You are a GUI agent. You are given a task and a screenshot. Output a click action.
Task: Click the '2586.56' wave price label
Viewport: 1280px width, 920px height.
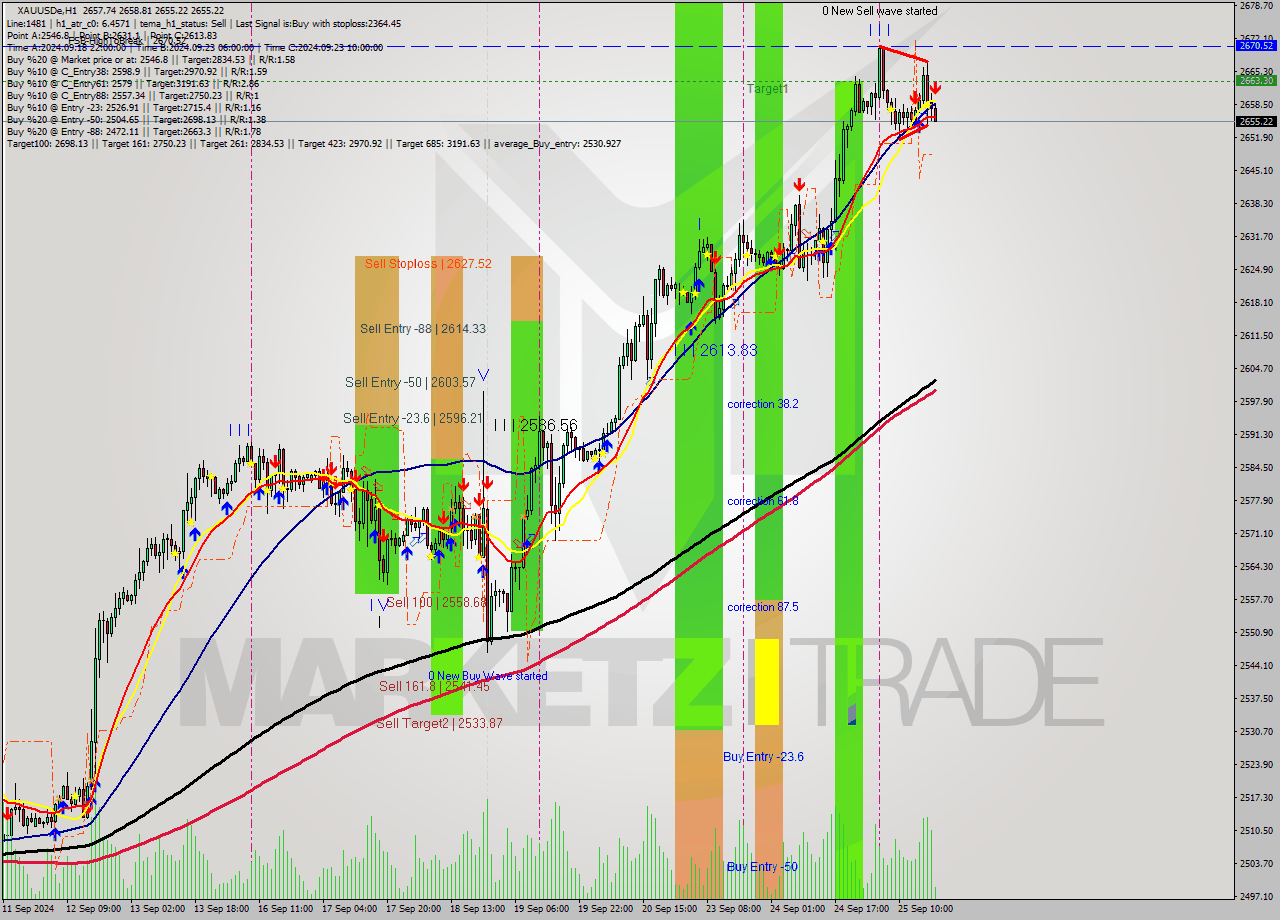coord(548,426)
